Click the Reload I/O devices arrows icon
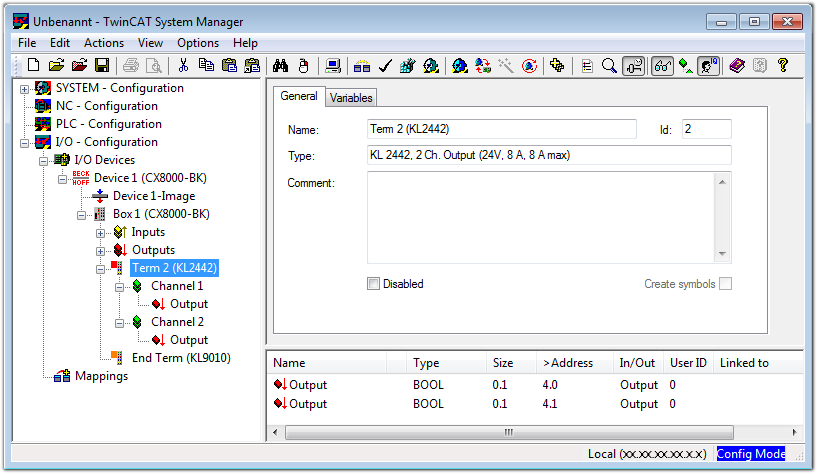The width and height of the screenshot is (817, 474). coord(483,66)
